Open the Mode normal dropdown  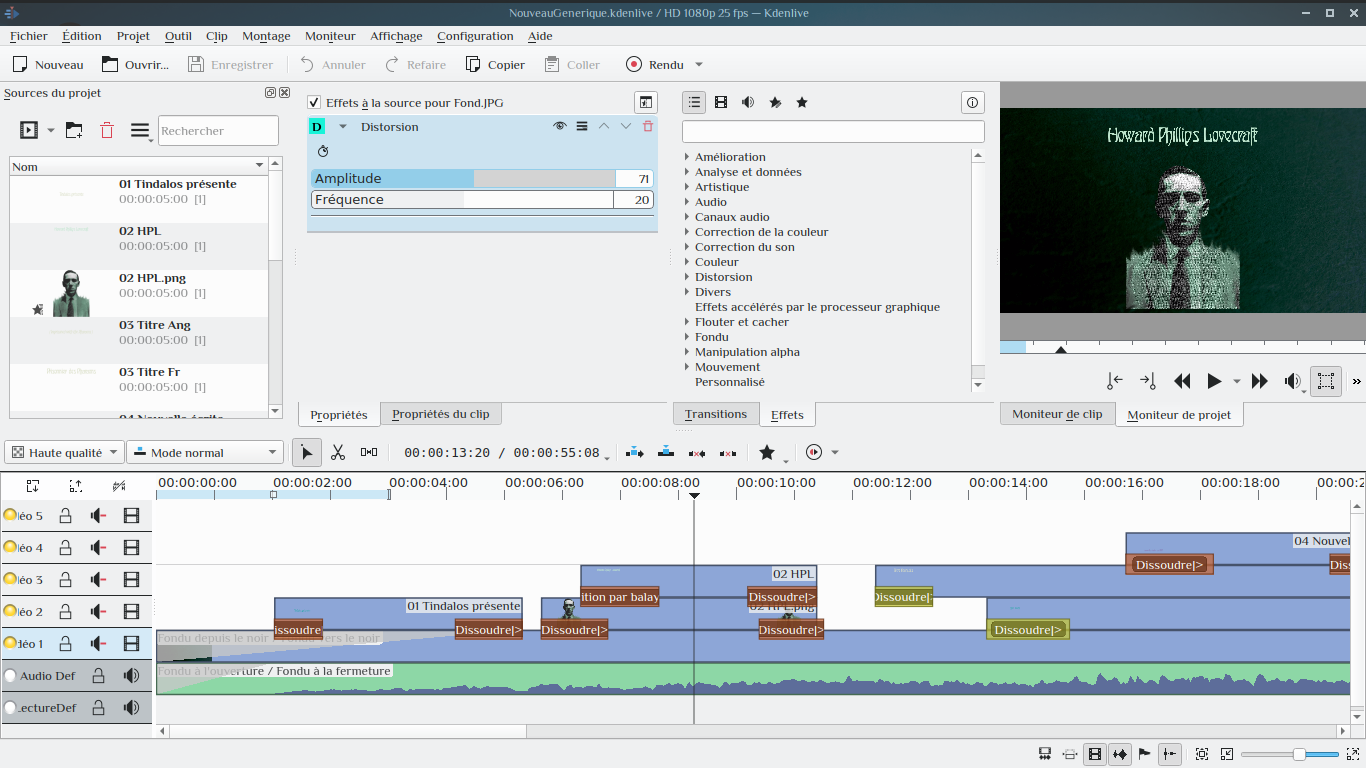[x=205, y=453]
